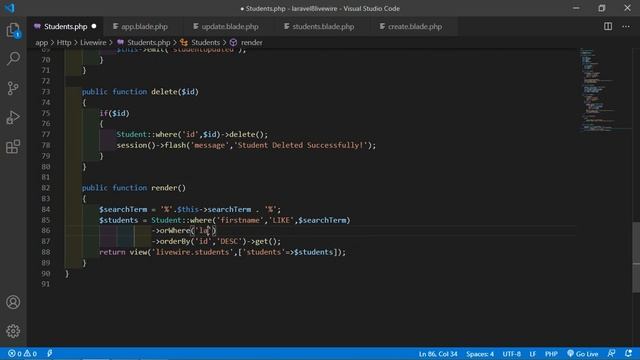Click 'Student Deleted Successfully!' string
Image resolution: width=640 pixels, height=360 pixels.
301,145
